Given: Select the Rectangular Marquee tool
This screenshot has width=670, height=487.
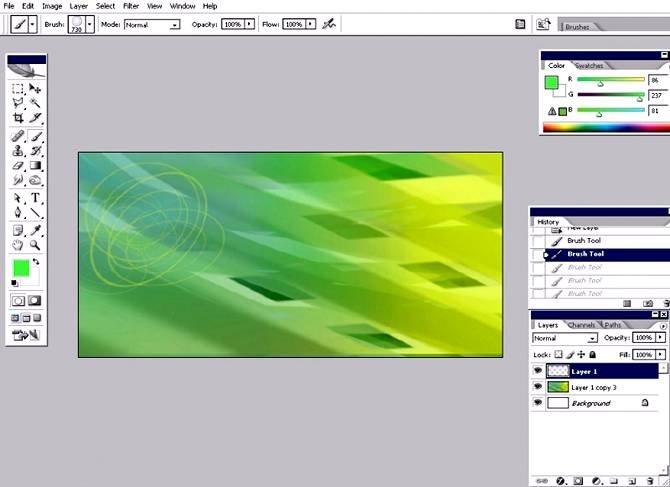Looking at the screenshot, I should click(18, 89).
